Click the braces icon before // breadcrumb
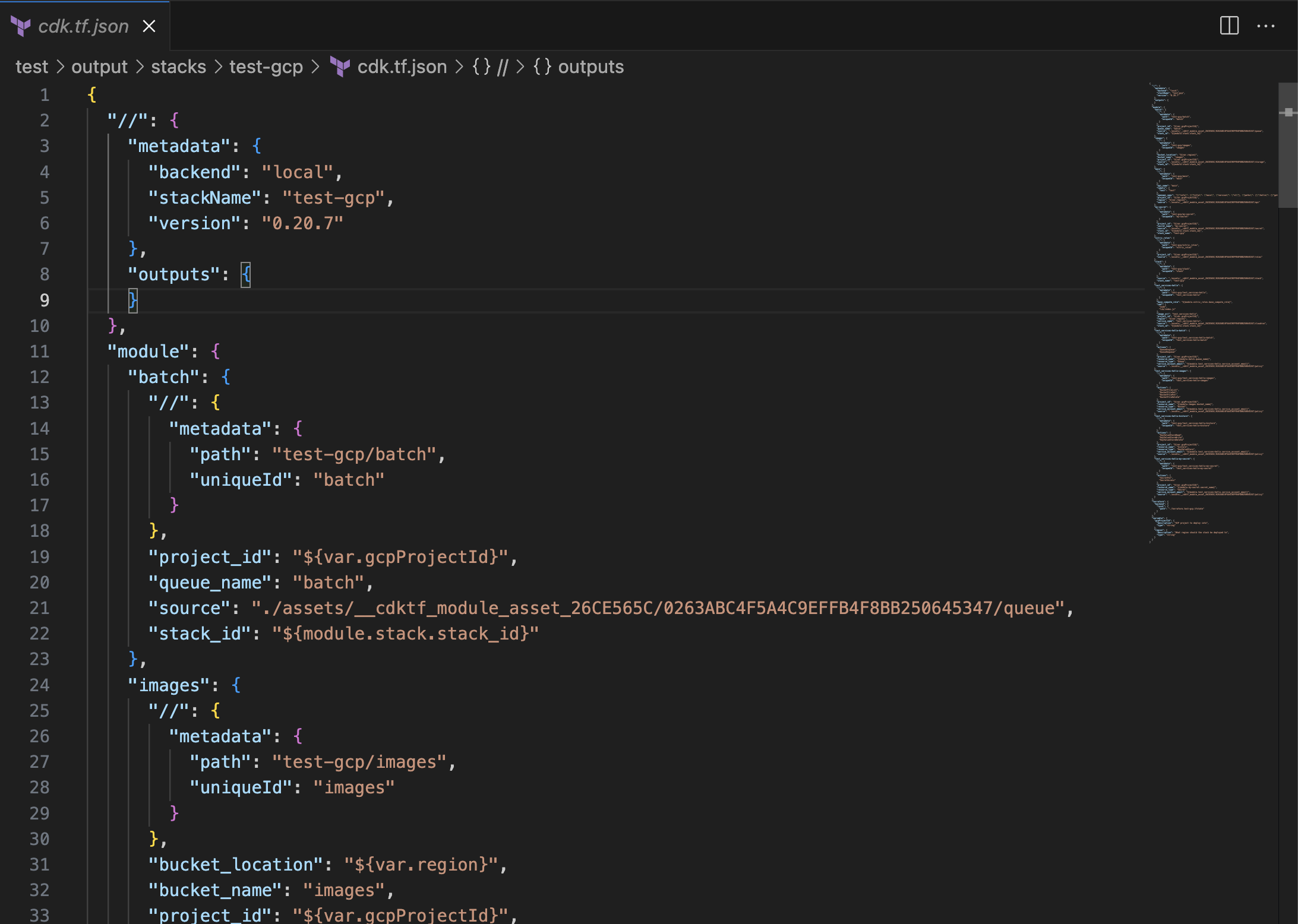This screenshot has width=1298, height=924. (x=481, y=67)
